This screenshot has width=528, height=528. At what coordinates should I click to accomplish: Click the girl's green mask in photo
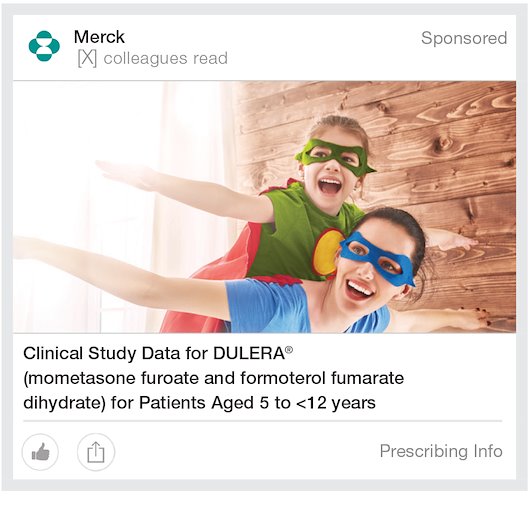tap(334, 157)
